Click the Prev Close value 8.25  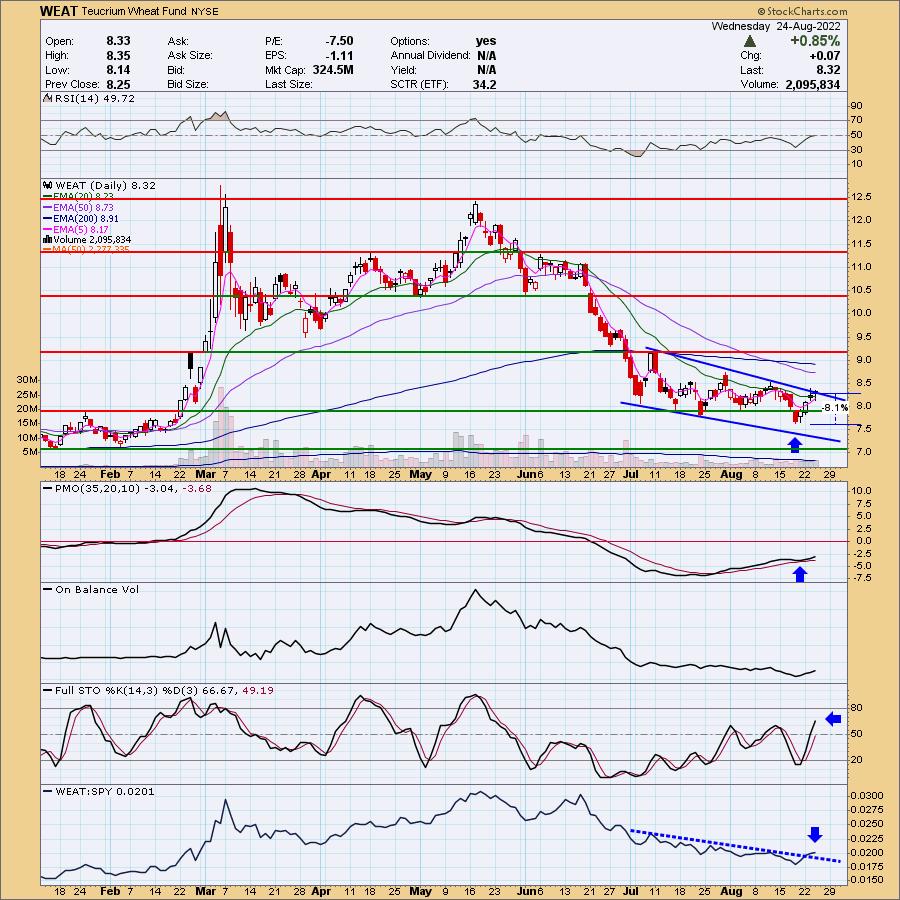[x=118, y=84]
